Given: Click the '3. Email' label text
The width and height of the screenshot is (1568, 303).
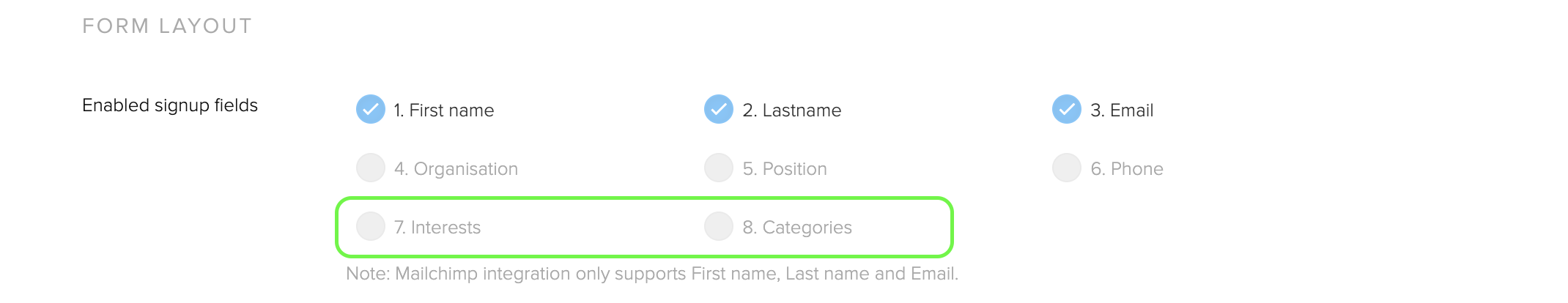Looking at the screenshot, I should pyautogui.click(x=1122, y=111).
